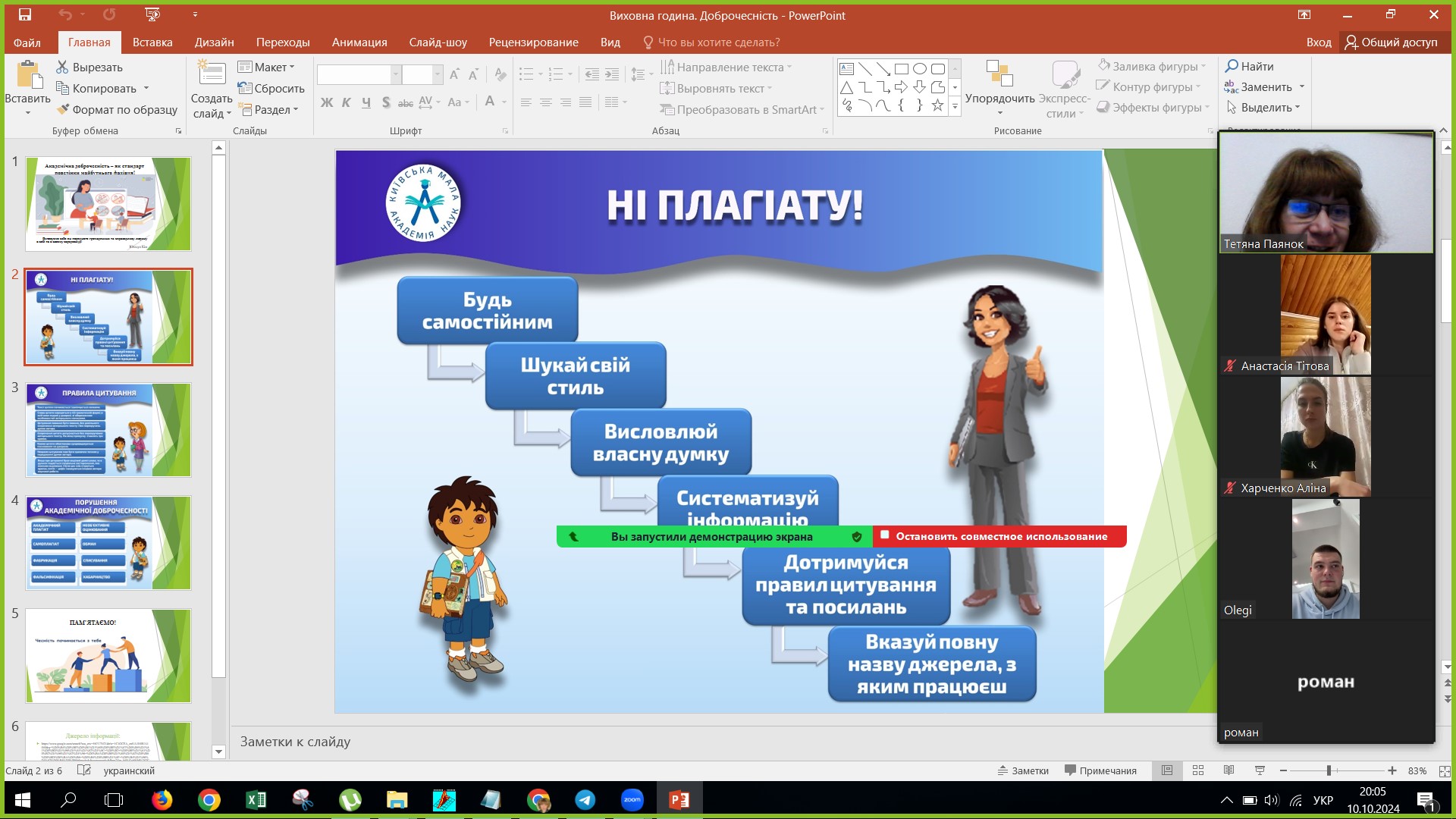1456x819 pixels.
Task: Click the zoom in plus button
Action: (1392, 770)
